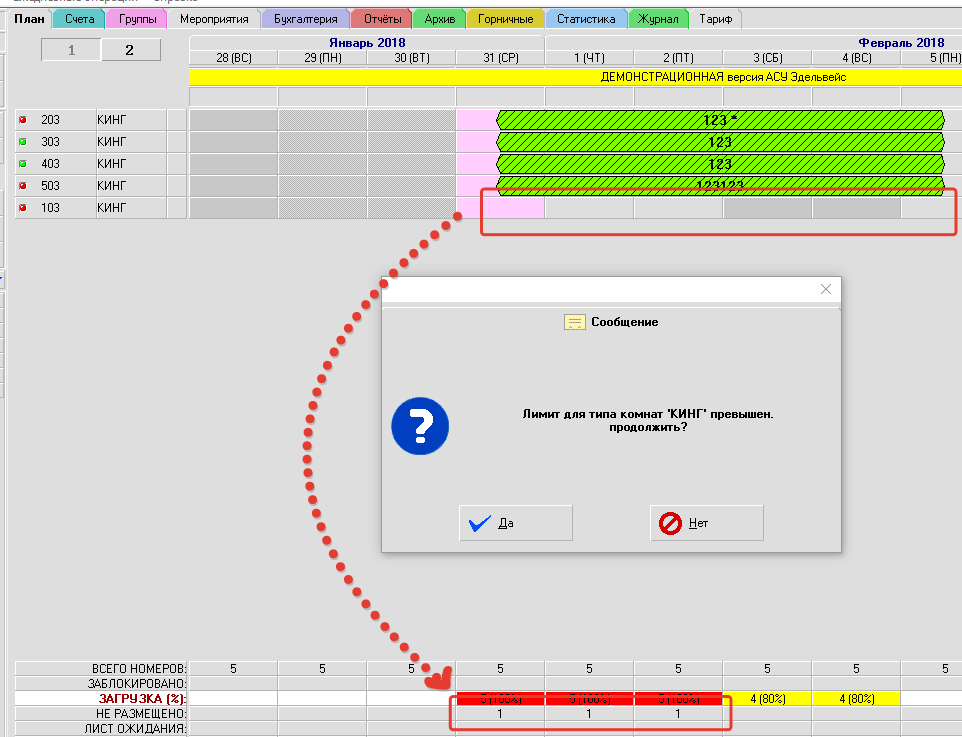Click the red status indicator for room 203
Image resolution: width=962 pixels, height=737 pixels.
point(23,120)
